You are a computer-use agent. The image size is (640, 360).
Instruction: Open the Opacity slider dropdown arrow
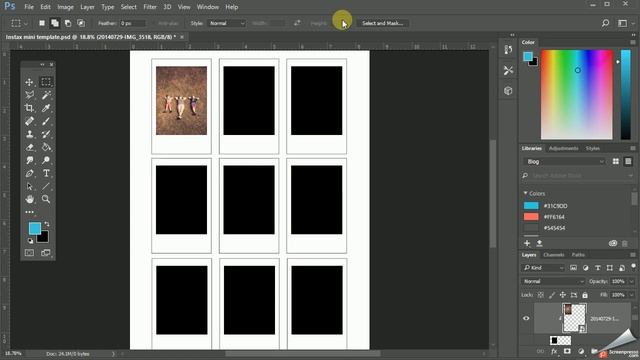(x=632, y=281)
